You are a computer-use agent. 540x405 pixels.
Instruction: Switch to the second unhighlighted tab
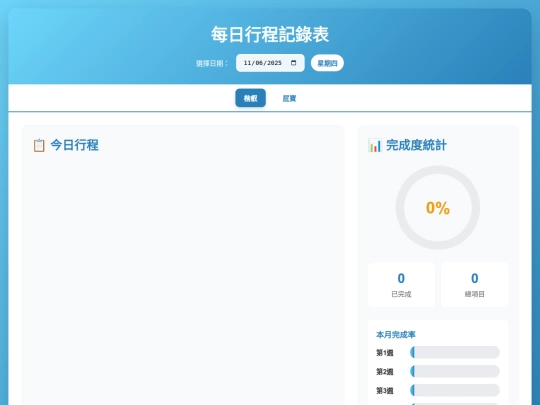click(x=289, y=98)
